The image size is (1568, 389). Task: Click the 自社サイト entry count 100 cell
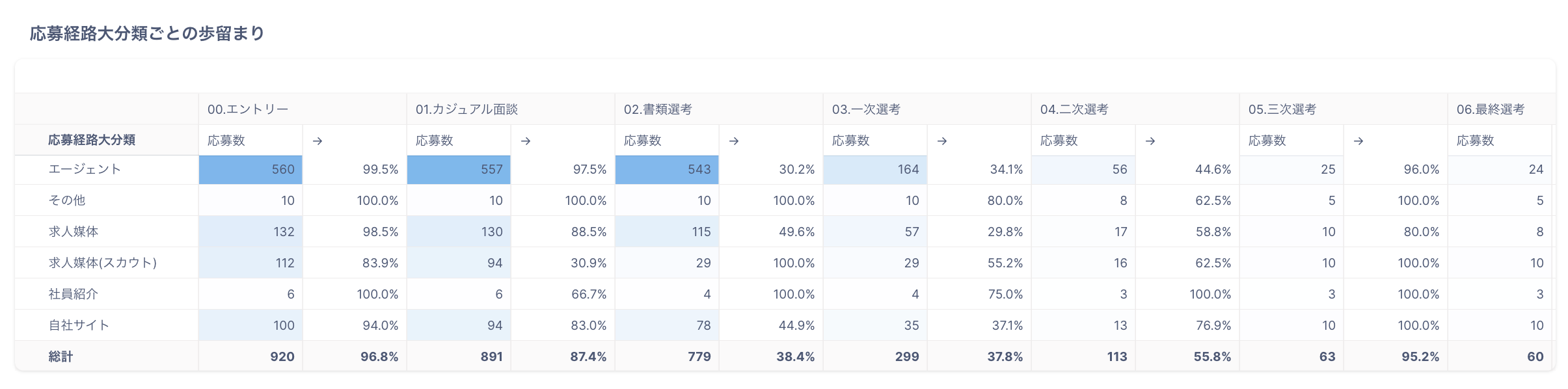251,325
